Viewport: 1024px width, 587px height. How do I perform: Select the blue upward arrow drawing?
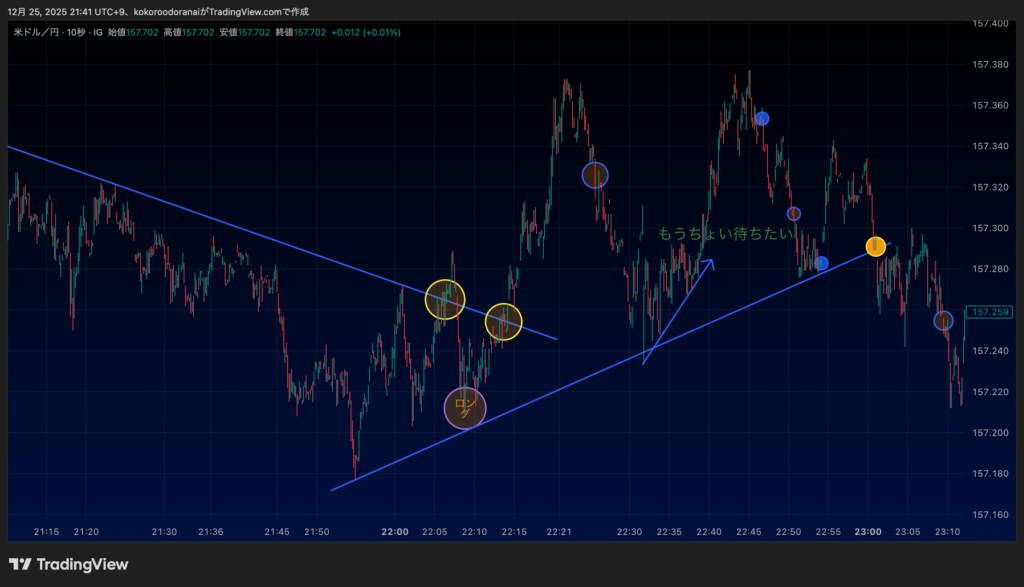pos(678,311)
